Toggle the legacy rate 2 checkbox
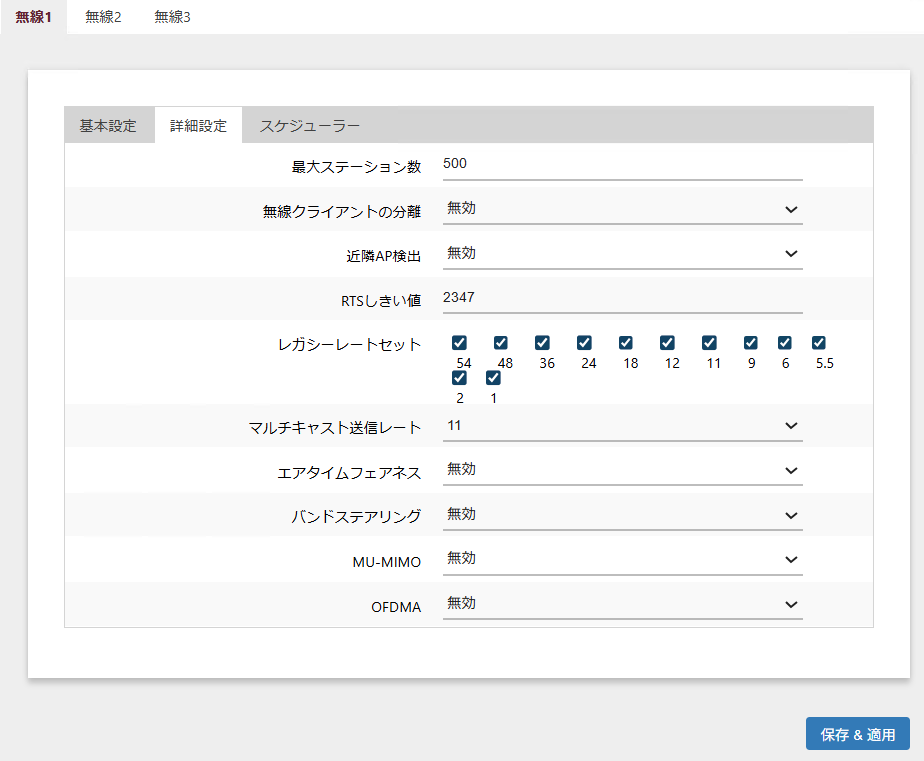Viewport: 924px width, 761px height. (x=459, y=378)
